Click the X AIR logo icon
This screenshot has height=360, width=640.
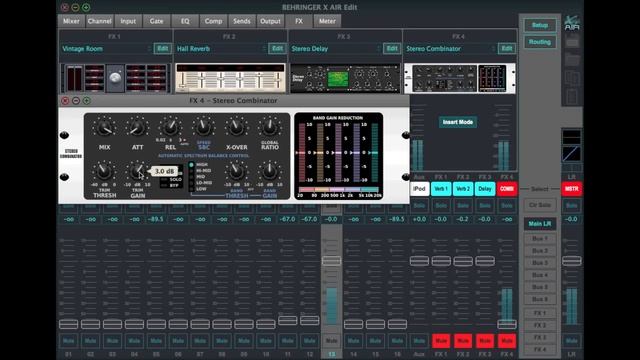(x=572, y=22)
